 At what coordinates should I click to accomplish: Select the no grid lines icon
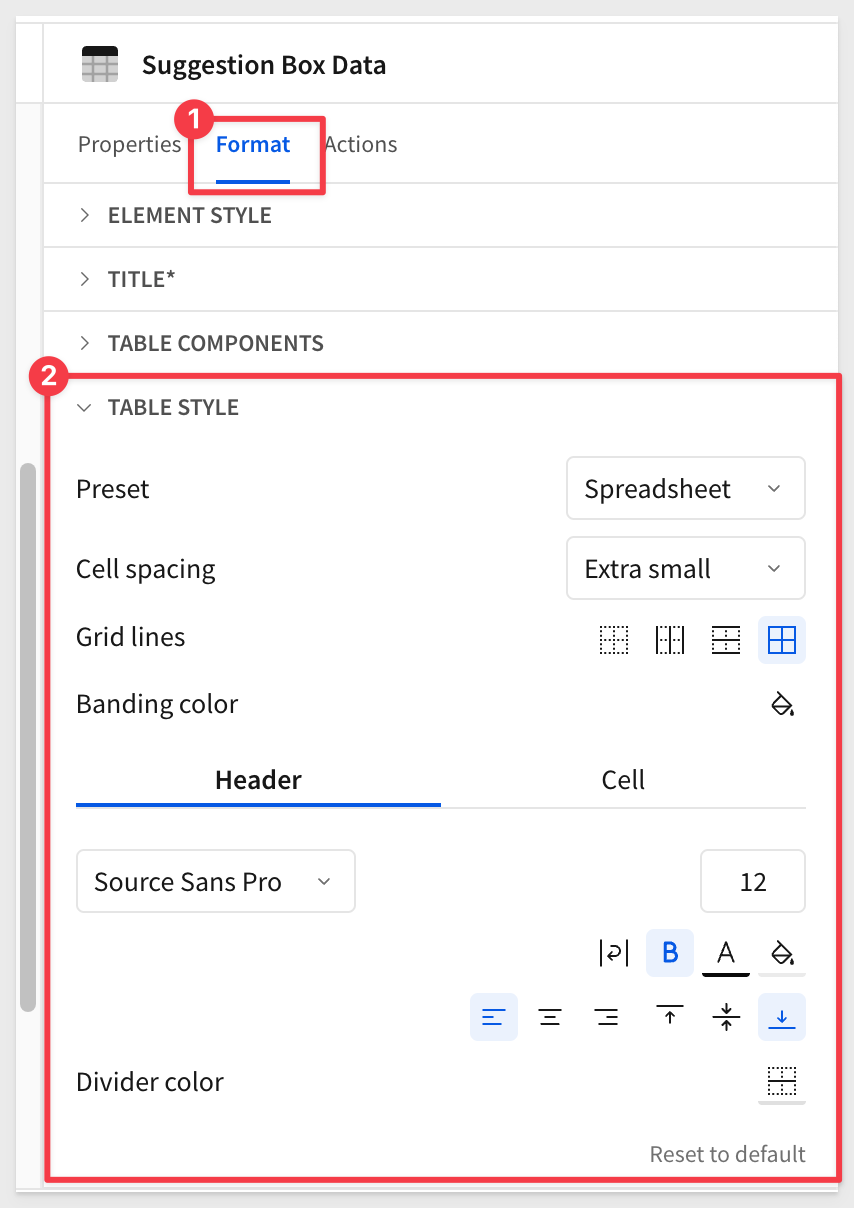pos(614,640)
